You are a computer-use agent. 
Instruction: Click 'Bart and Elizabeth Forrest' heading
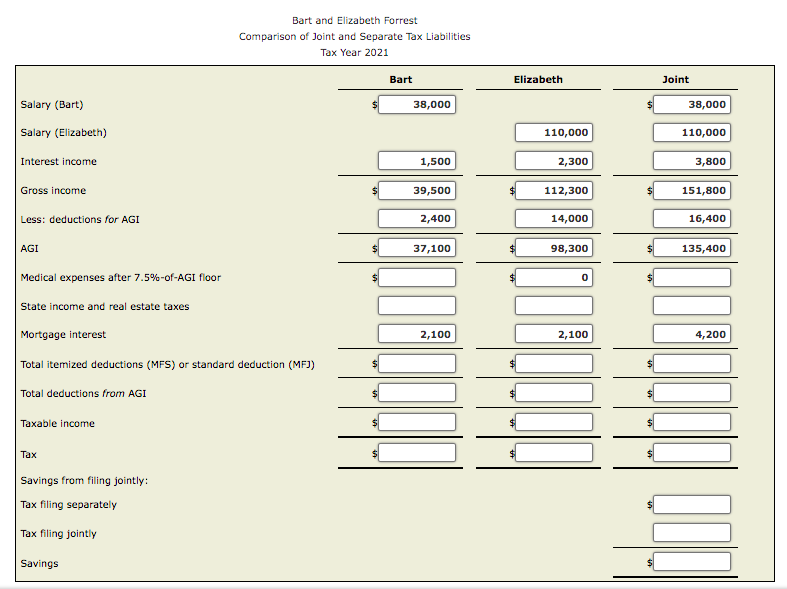354,21
